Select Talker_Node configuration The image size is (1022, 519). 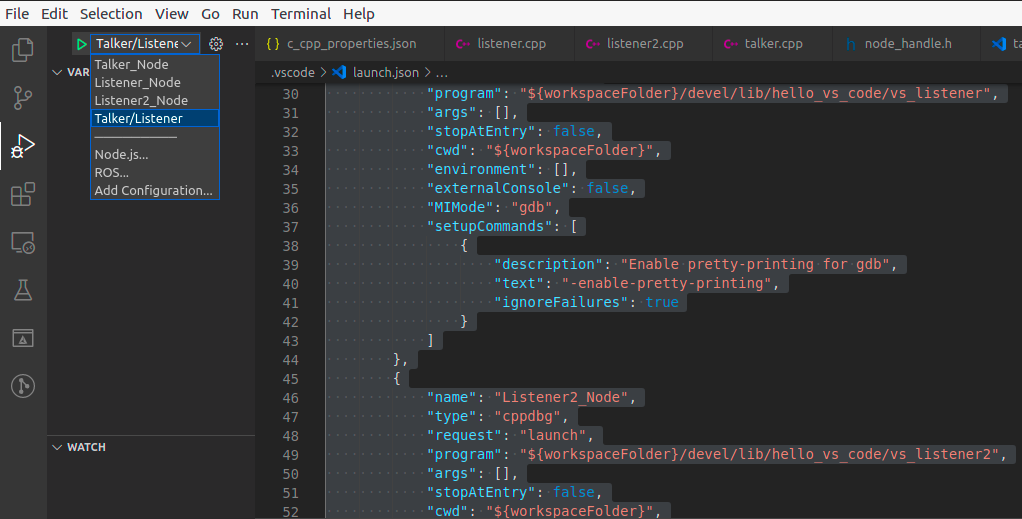[x=154, y=65]
